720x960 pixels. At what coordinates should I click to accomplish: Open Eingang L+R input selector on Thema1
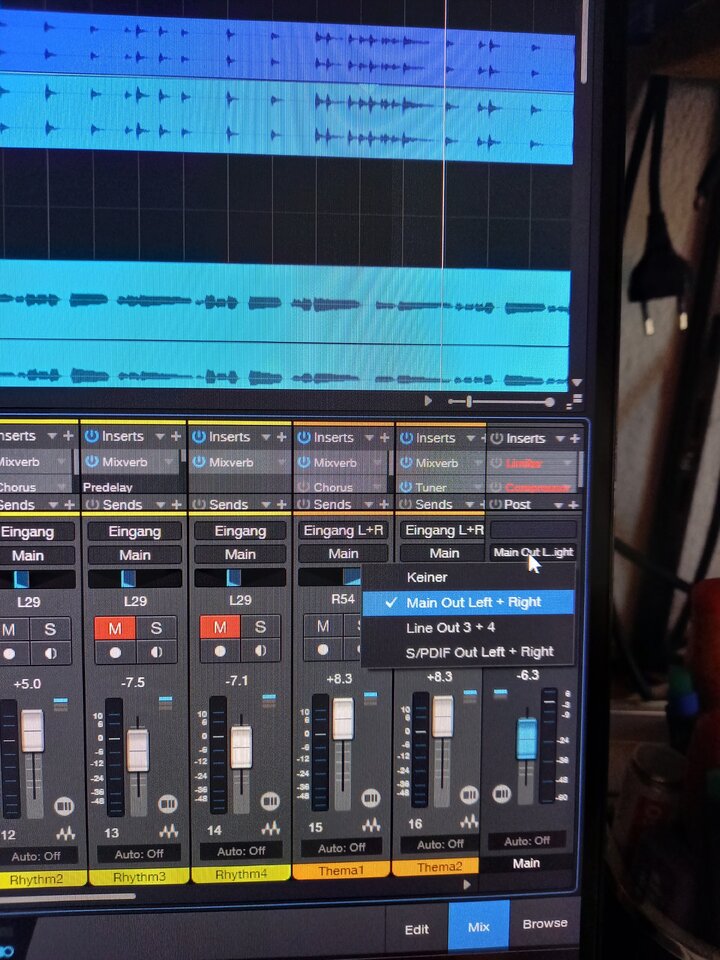point(343,530)
